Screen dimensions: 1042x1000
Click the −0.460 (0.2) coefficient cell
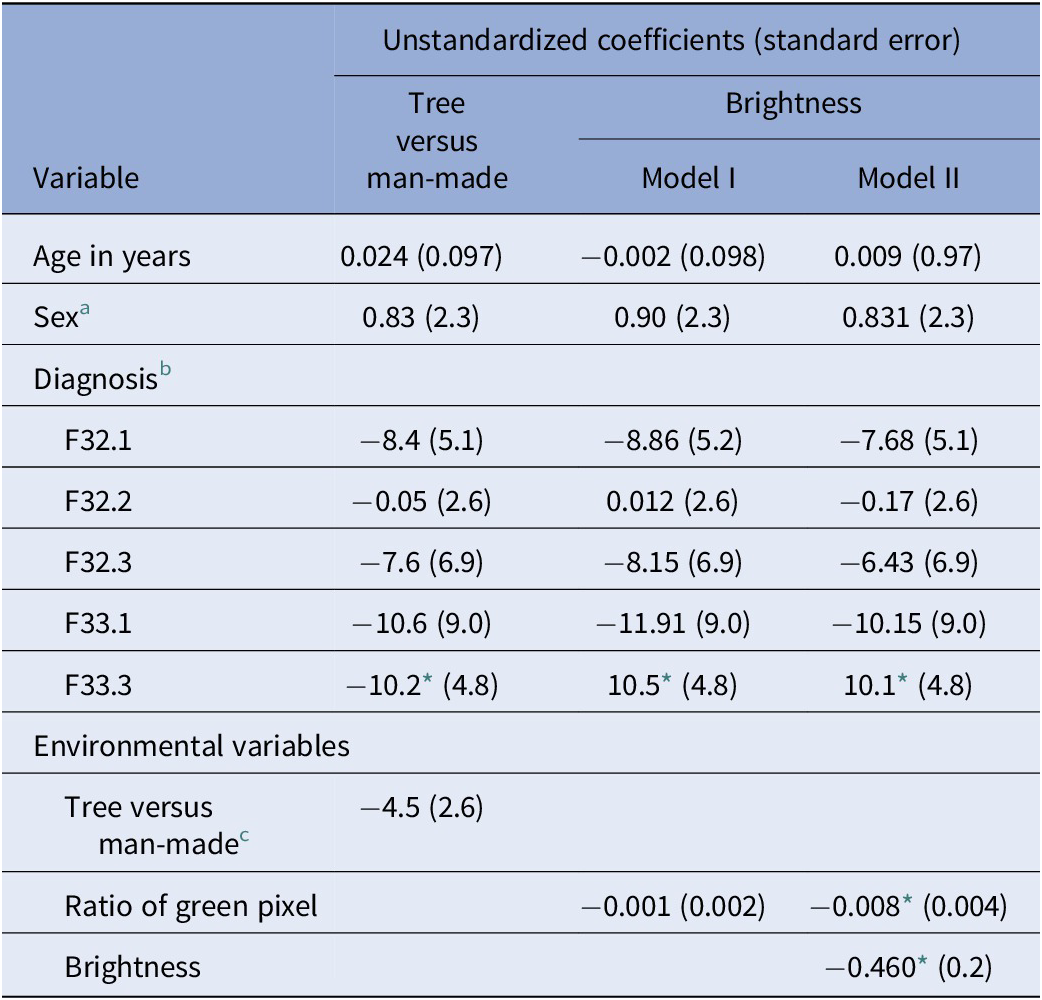907,967
